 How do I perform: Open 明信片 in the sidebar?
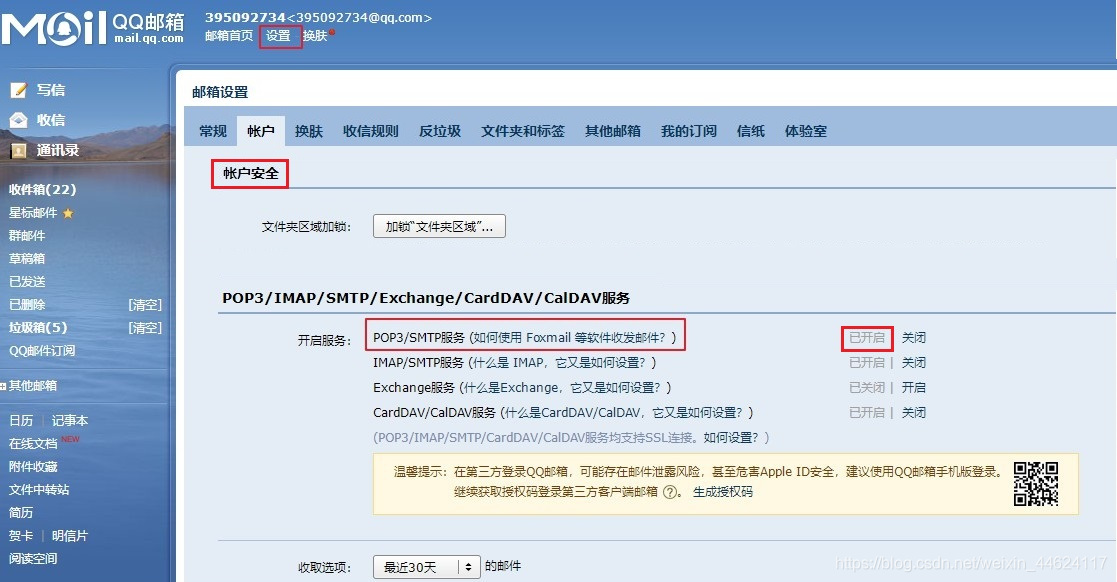70,536
